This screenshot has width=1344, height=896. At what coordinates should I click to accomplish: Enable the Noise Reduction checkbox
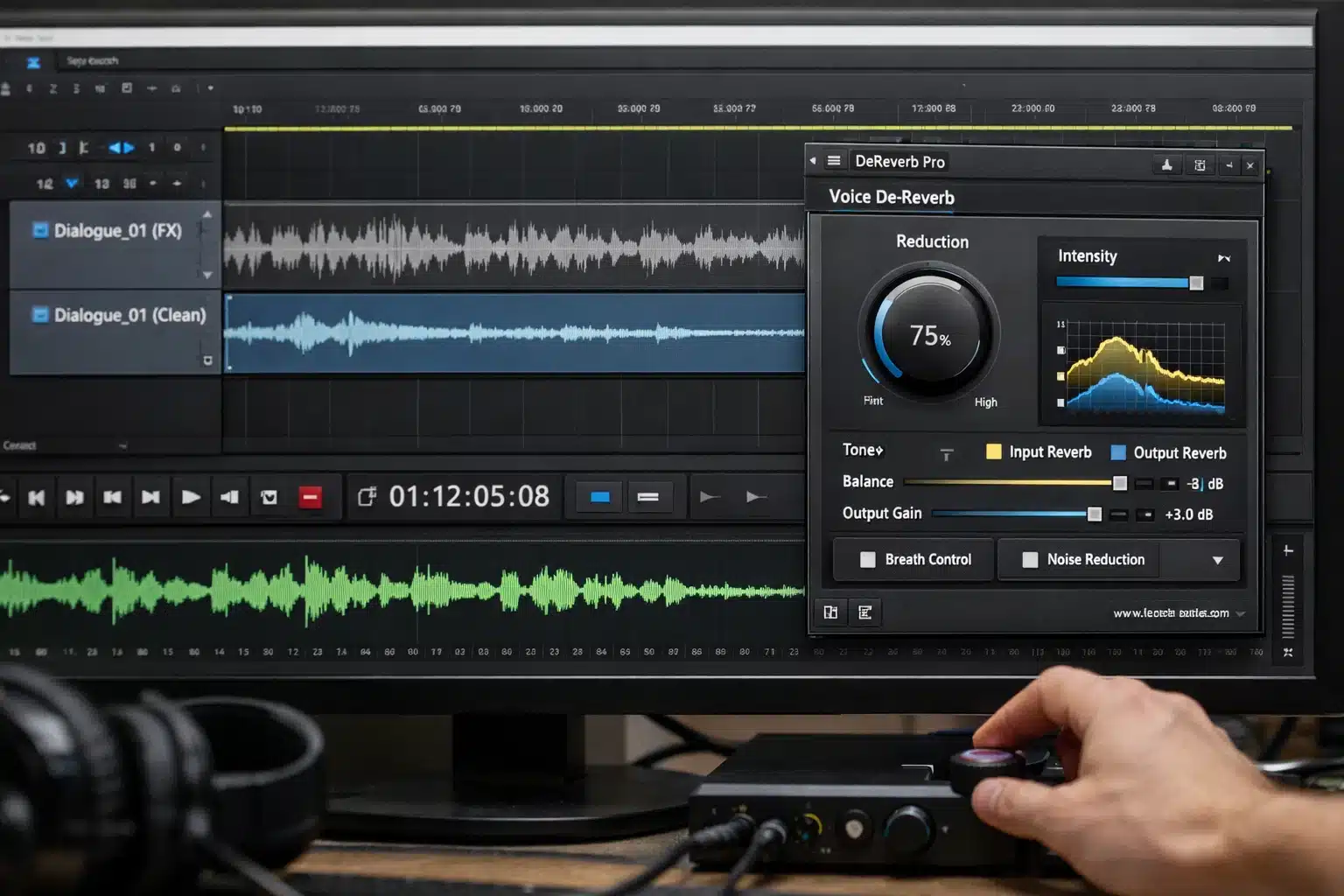click(x=1031, y=559)
